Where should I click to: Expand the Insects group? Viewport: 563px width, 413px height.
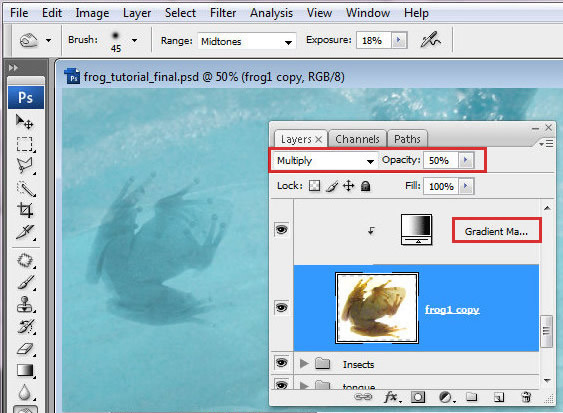tap(304, 363)
